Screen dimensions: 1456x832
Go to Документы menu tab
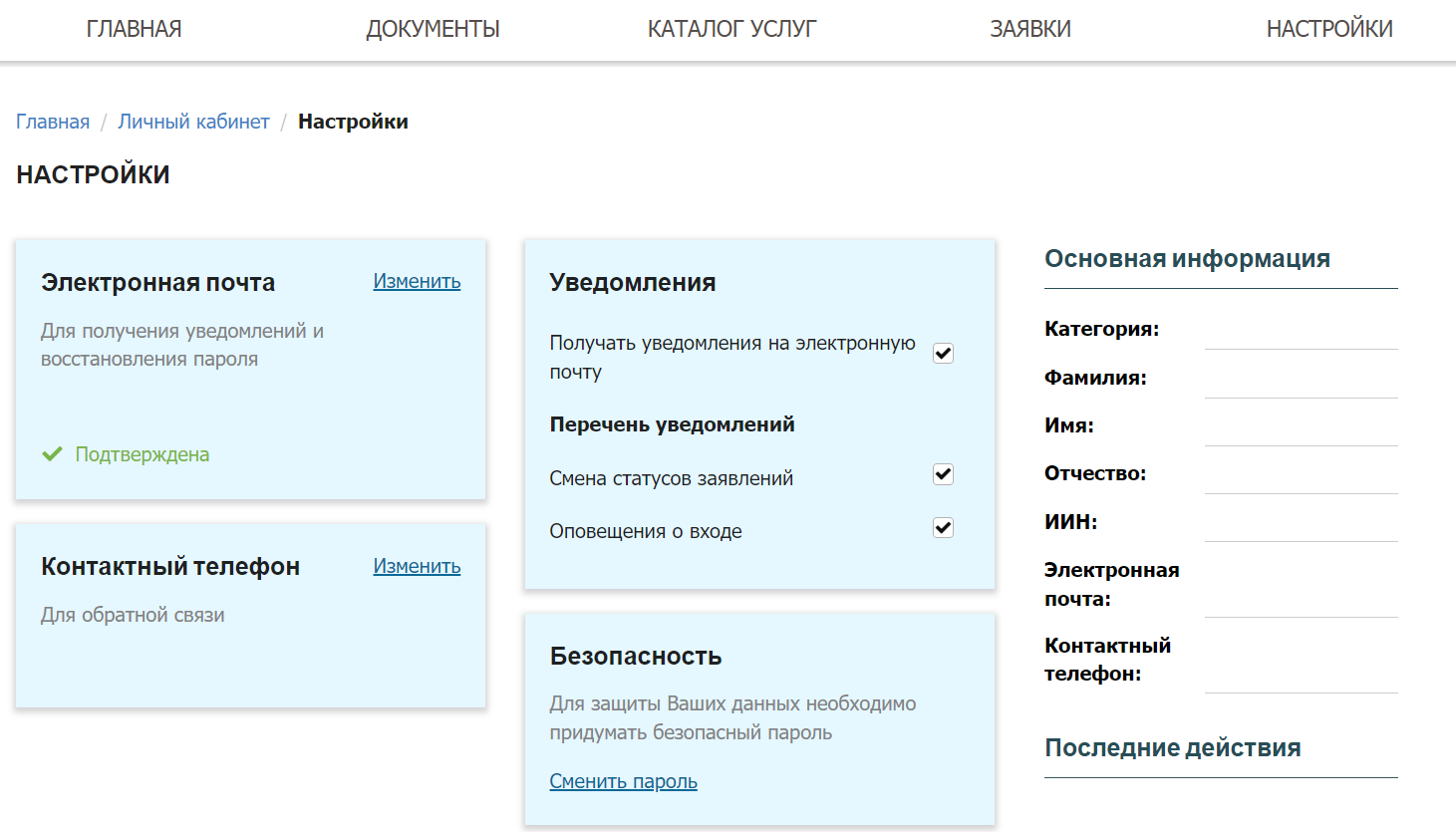433,29
